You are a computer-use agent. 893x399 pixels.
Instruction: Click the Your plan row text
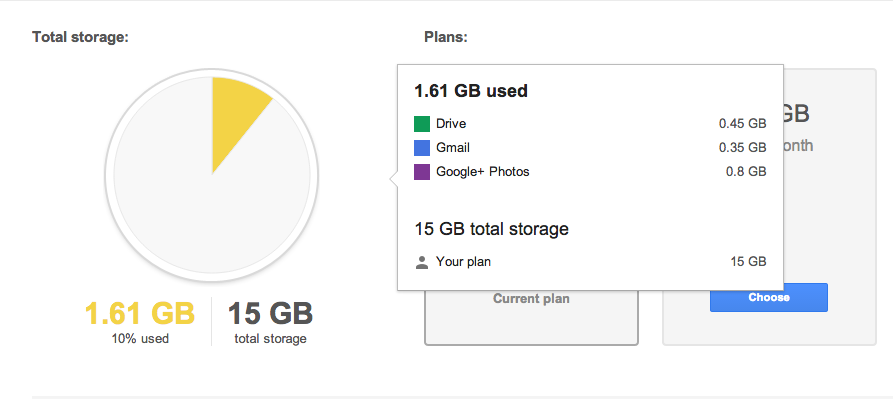(x=463, y=262)
